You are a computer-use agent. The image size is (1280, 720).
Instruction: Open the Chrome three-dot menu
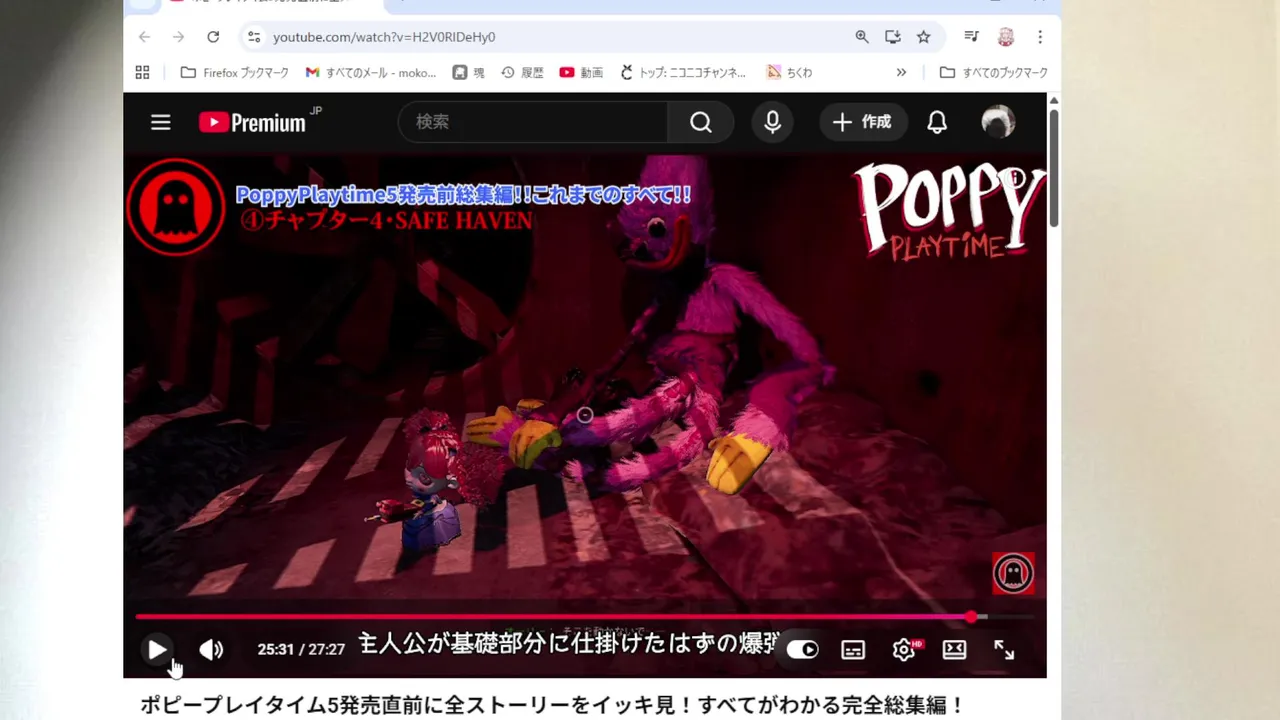tap(1040, 37)
